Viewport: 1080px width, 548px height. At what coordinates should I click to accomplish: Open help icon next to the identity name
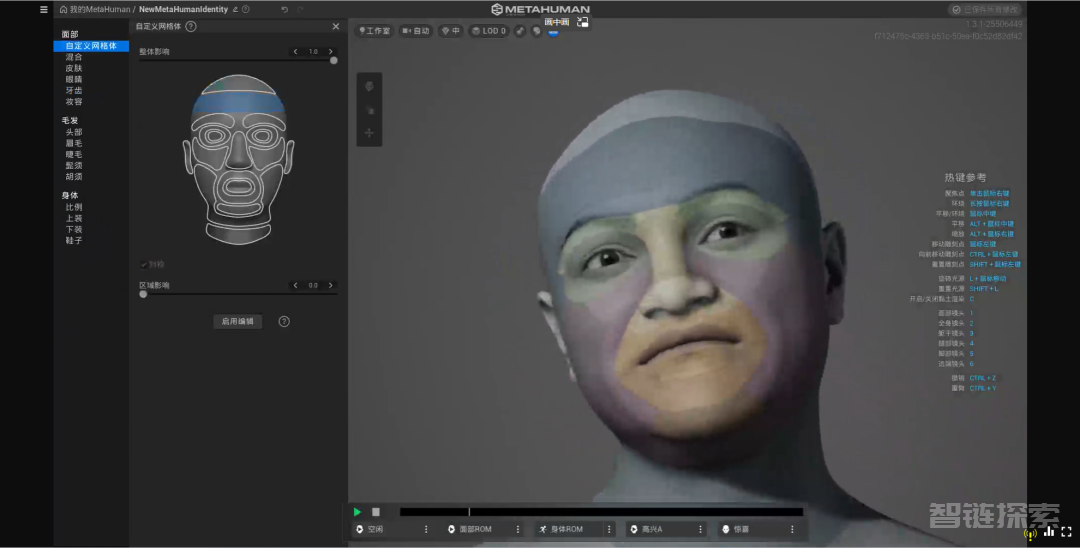246,10
